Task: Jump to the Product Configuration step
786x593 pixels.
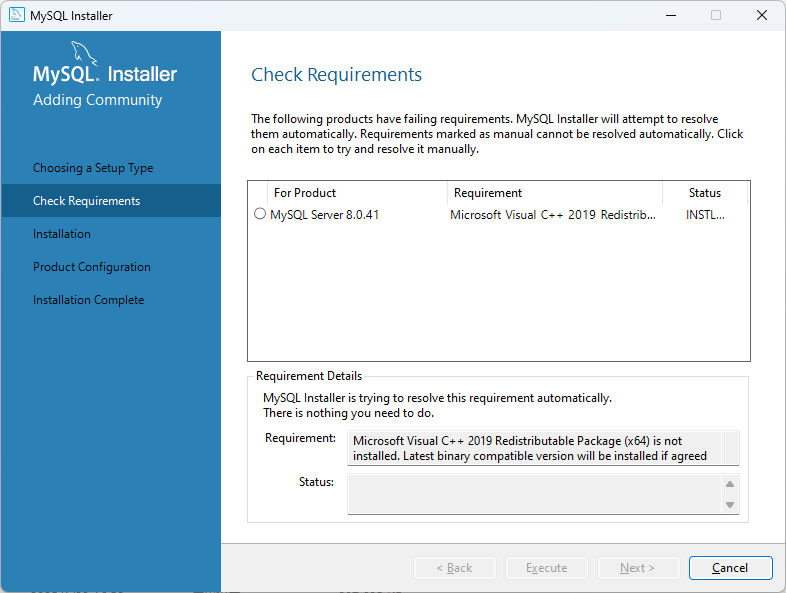Action: [x=92, y=267]
